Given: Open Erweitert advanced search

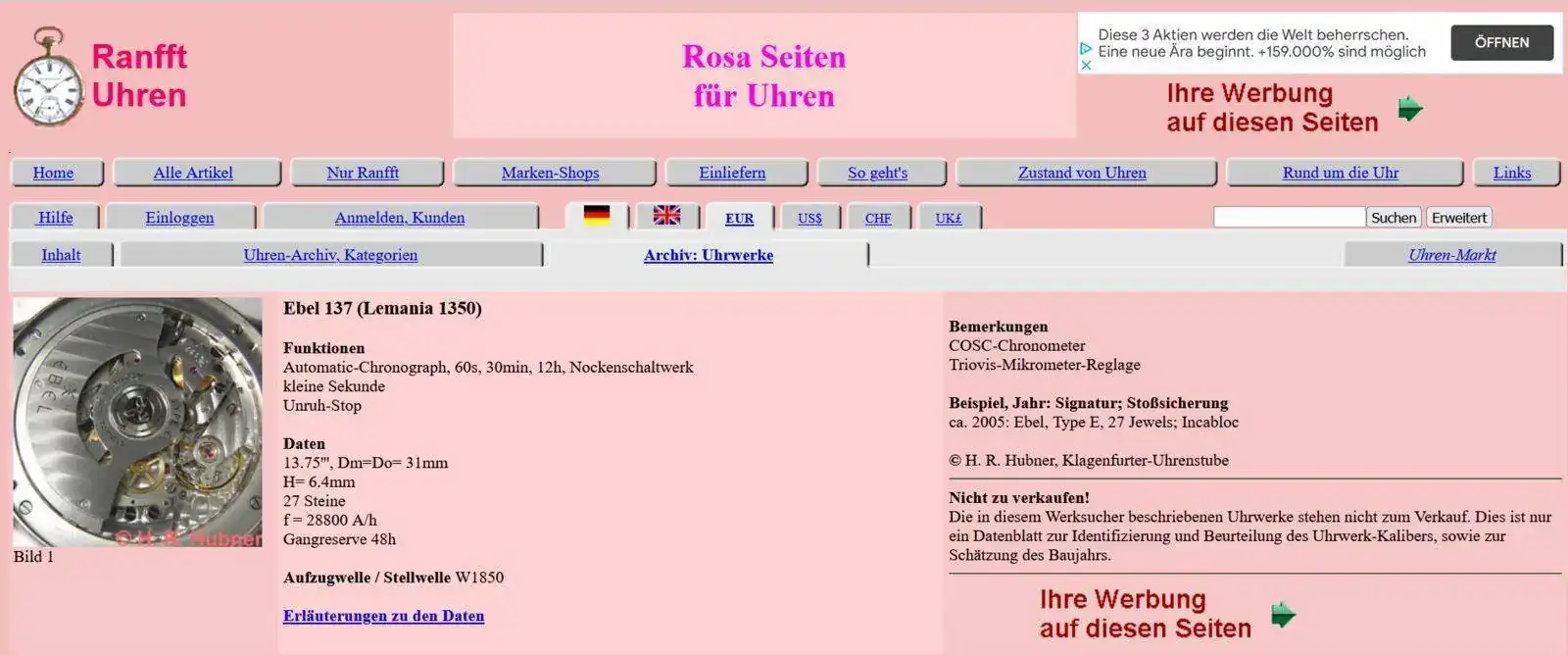Looking at the screenshot, I should pyautogui.click(x=1458, y=217).
